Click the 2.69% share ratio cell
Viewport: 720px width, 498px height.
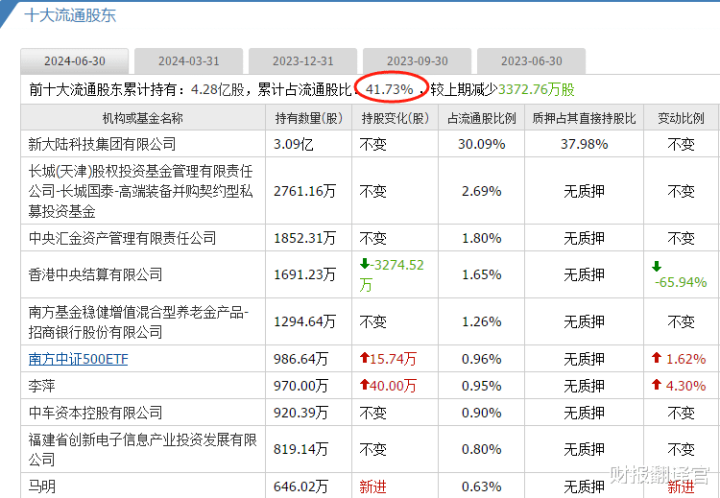tap(481, 191)
